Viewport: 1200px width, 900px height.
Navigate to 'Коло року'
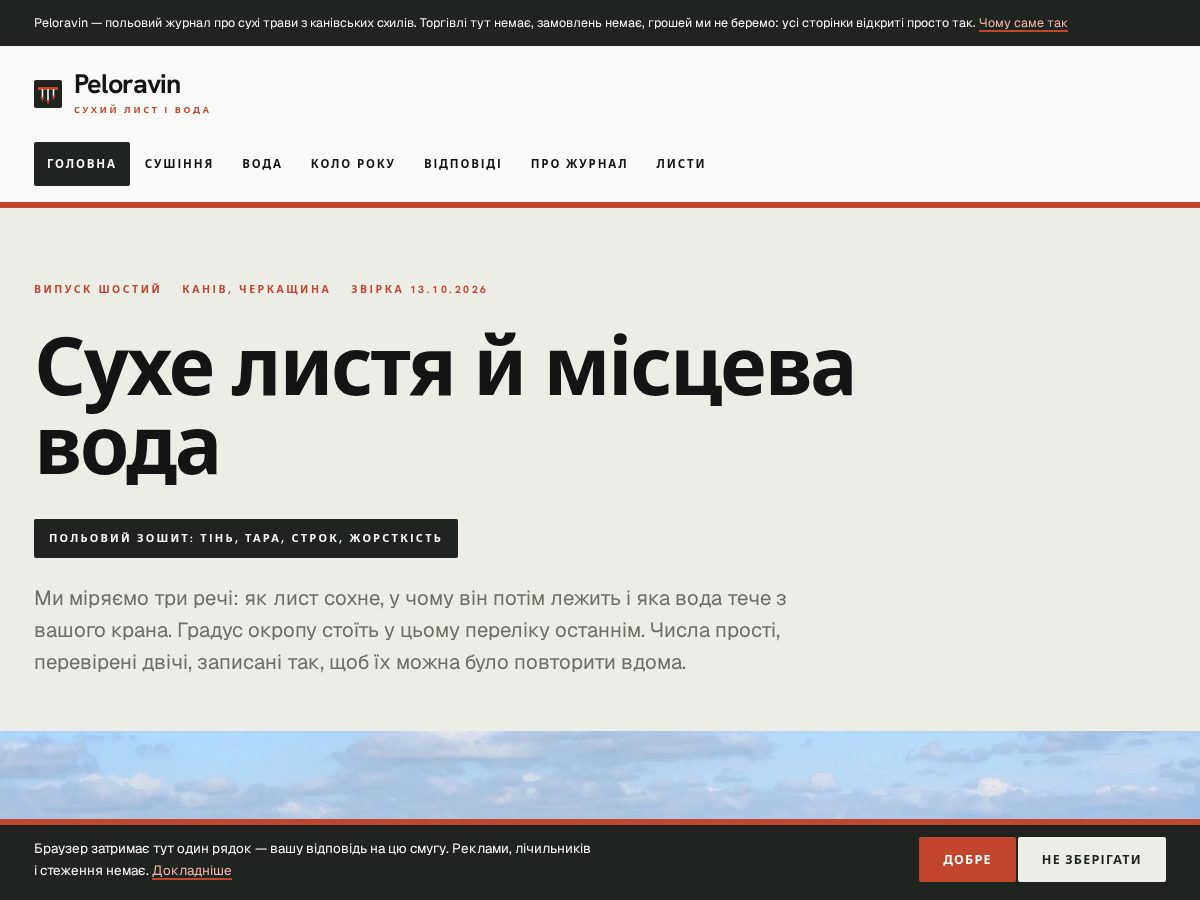pyautogui.click(x=353, y=164)
